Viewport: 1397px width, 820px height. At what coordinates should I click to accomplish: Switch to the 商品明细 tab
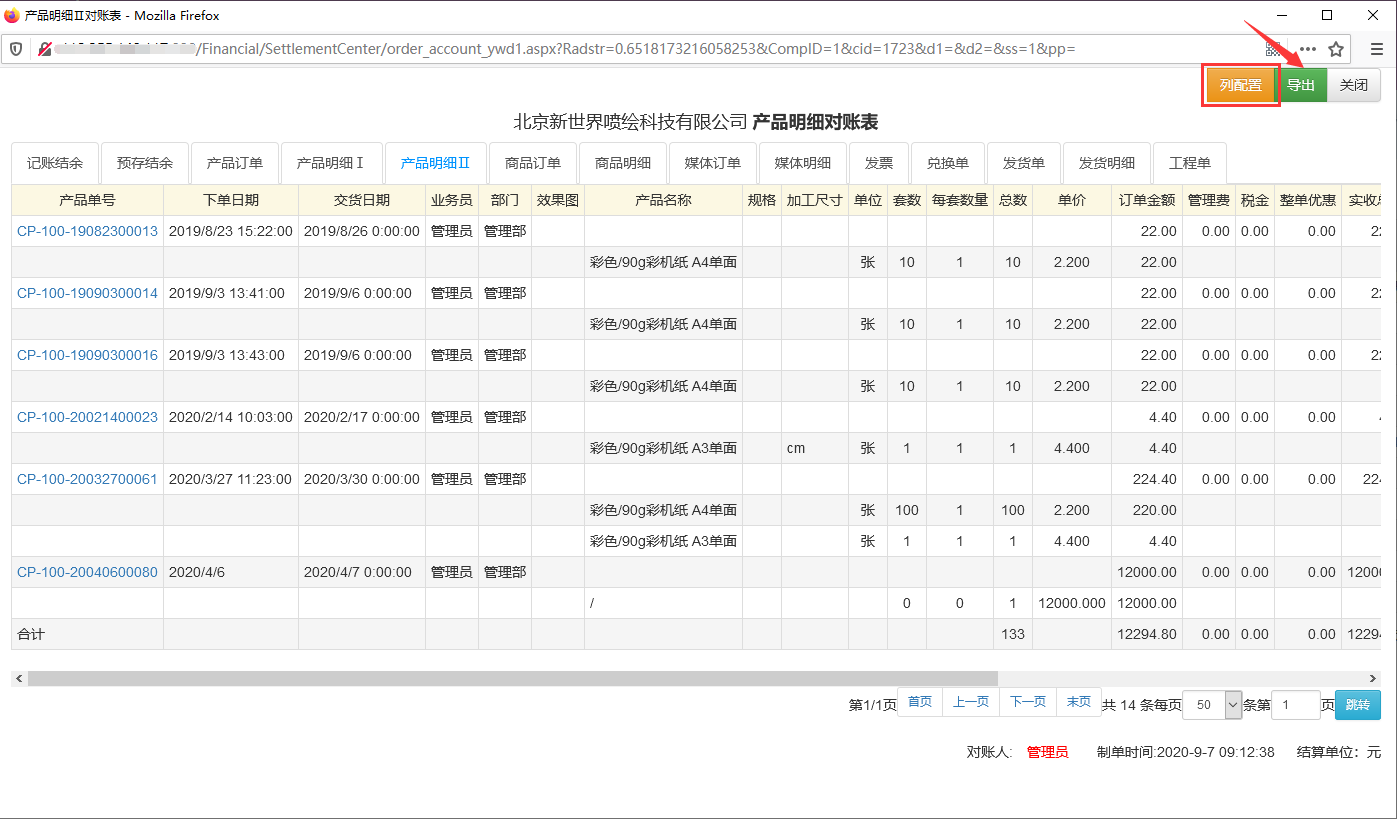[x=622, y=163]
